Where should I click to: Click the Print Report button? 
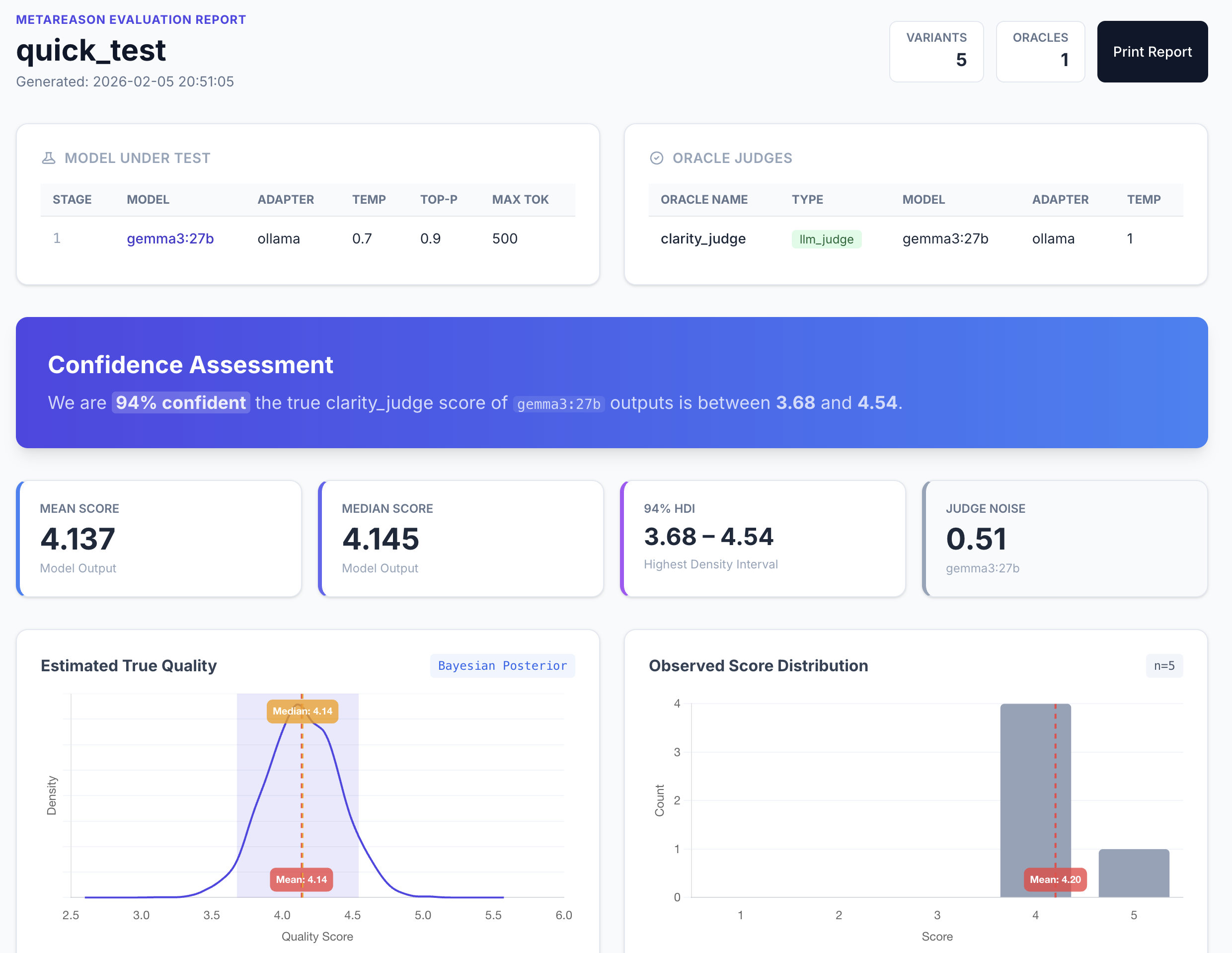pos(1152,51)
